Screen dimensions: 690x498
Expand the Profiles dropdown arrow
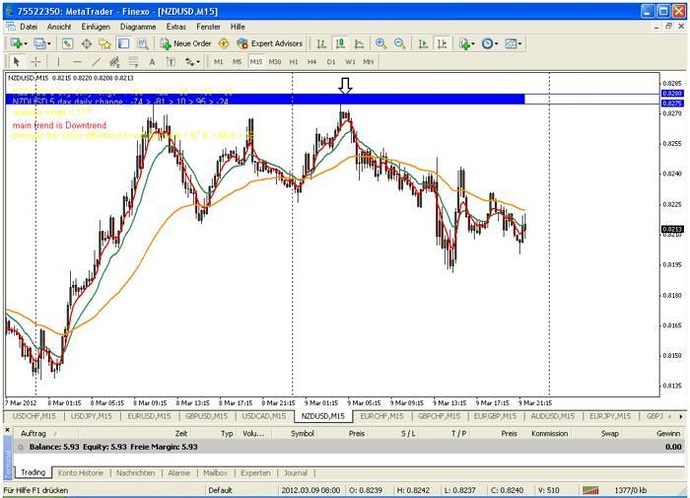coord(48,44)
